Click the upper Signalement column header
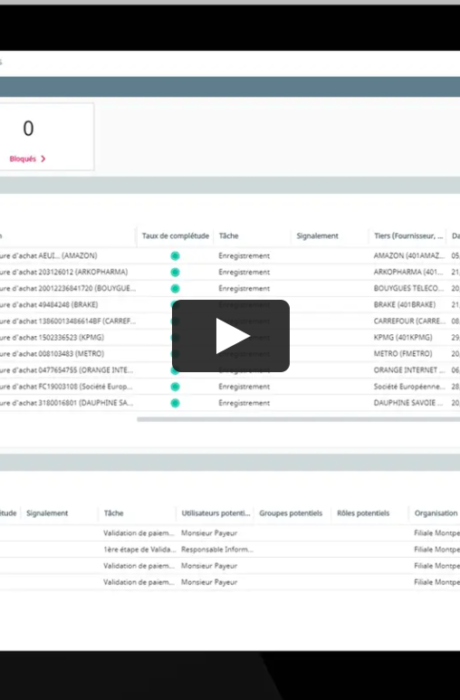This screenshot has width=460, height=700. [x=318, y=236]
